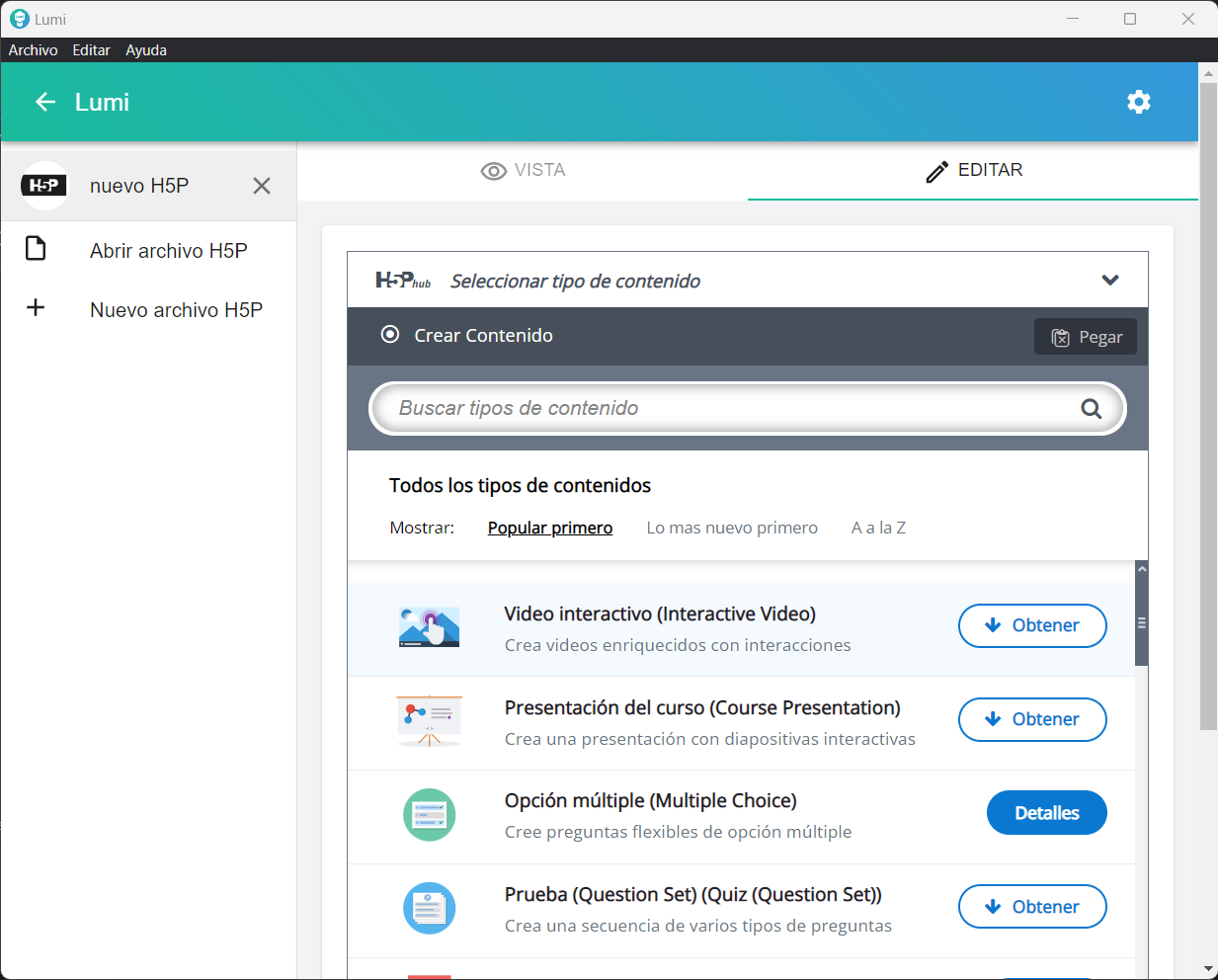Image resolution: width=1218 pixels, height=980 pixels.
Task: Select the nuevo H5P sidebar entry
Action: pos(148,186)
